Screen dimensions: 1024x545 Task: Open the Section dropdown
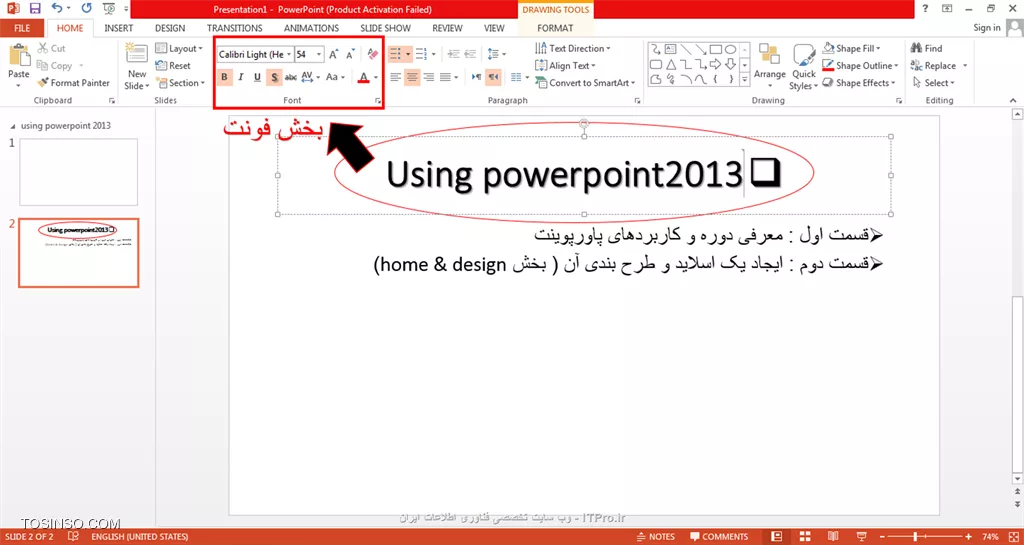[x=180, y=83]
